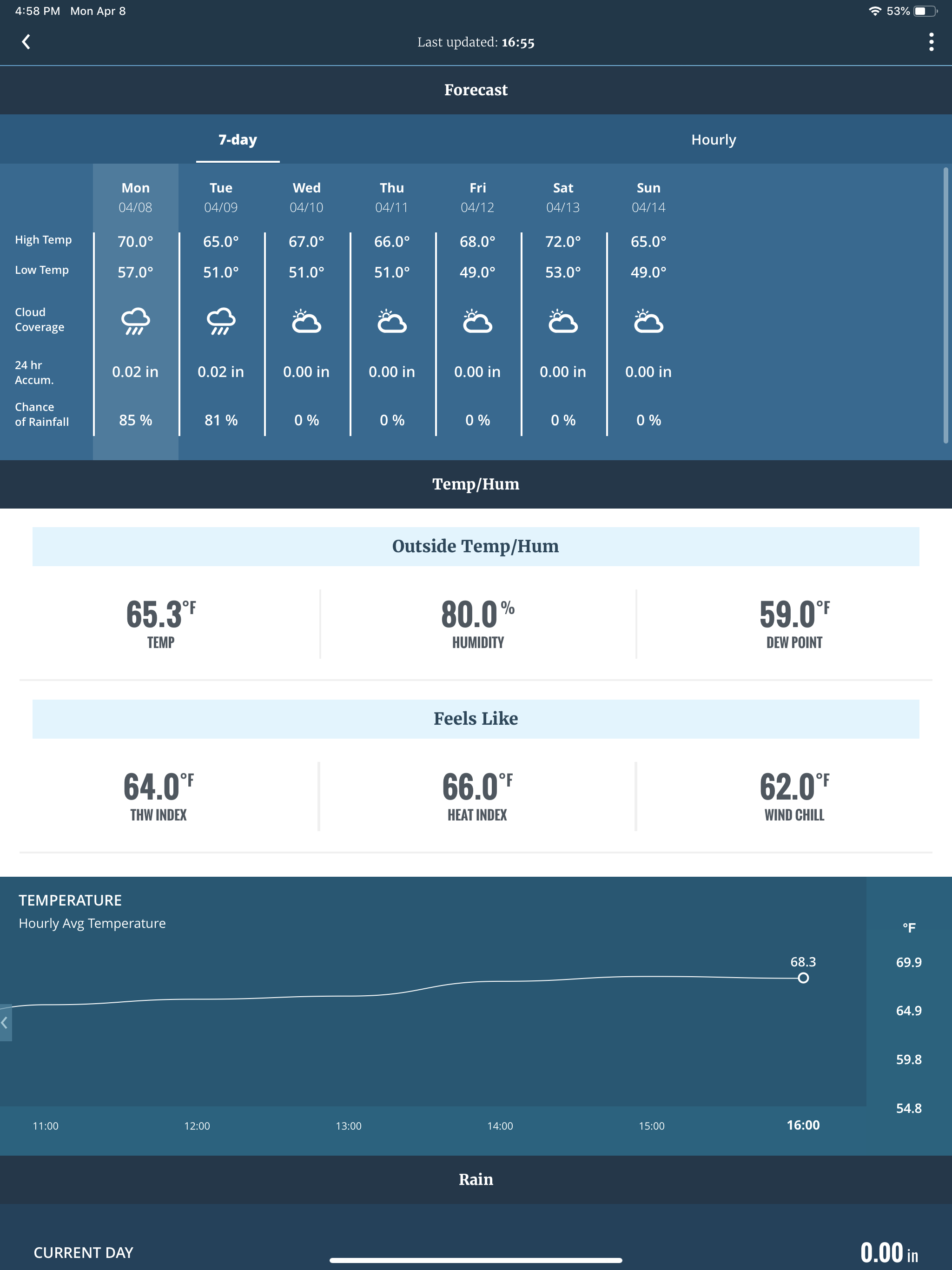Tap the battery status indicator
Screen dimensions: 952x1270
(x=925, y=11)
